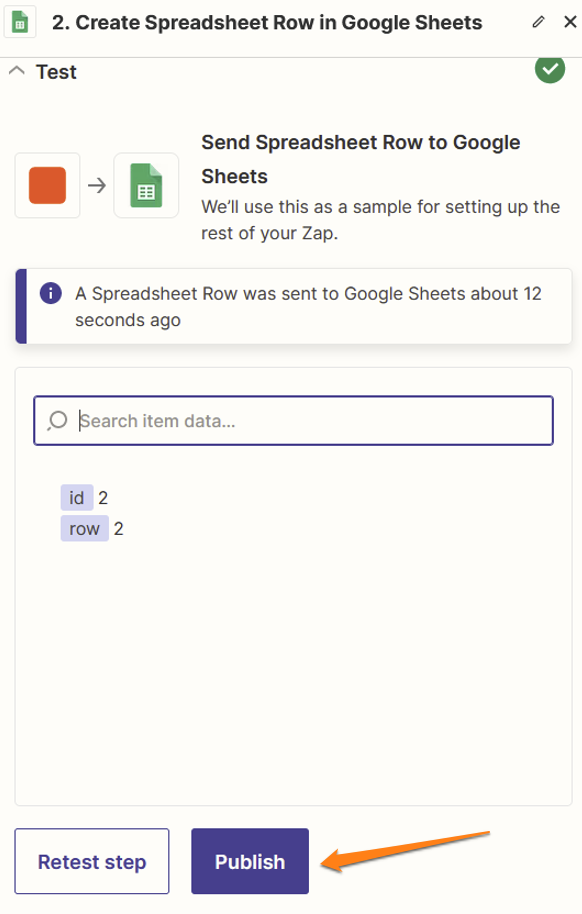
Task: Click the green test success checkmark
Action: tap(550, 69)
